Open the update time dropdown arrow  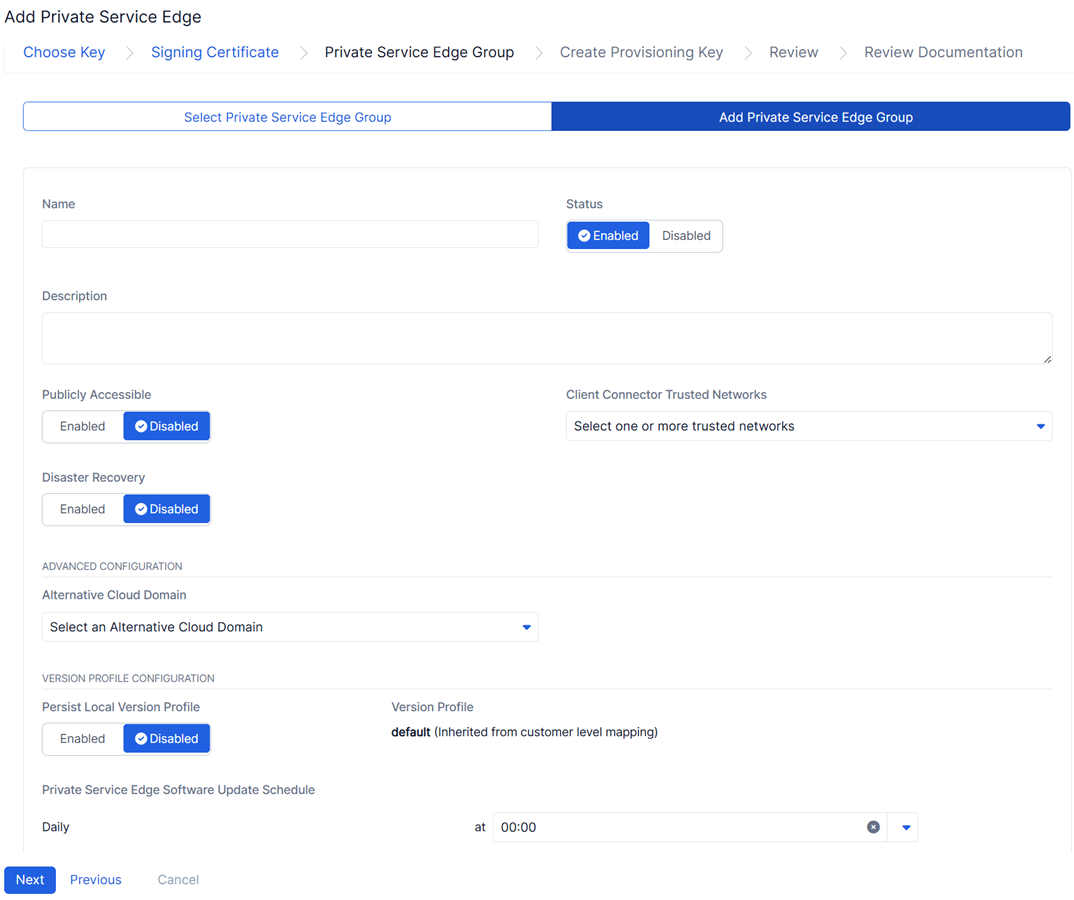[x=906, y=827]
